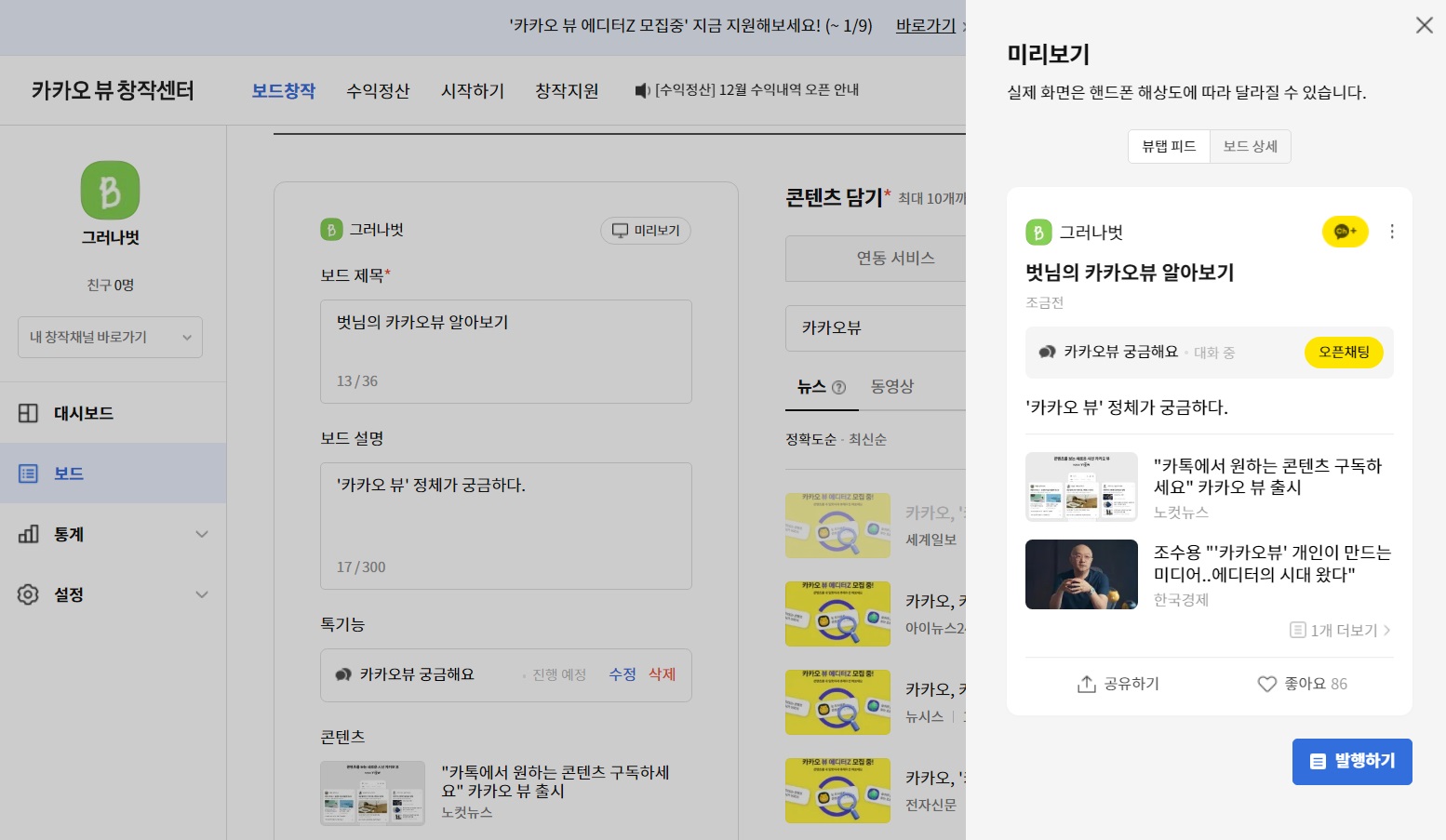The height and width of the screenshot is (840, 1446).
Task: Click 노컷뉴스 content thumbnail in board form
Action: click(372, 793)
